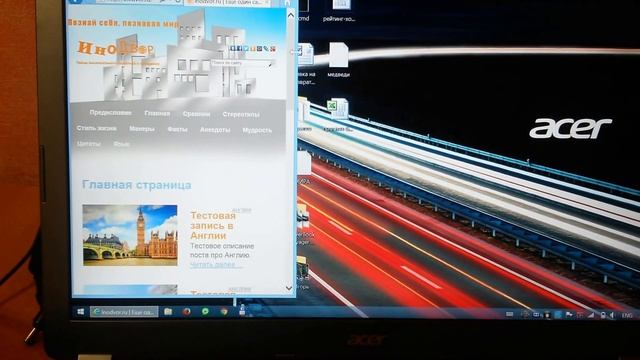Open the touch keyboard tray icon
This screenshot has width=640, height=360.
[509, 314]
